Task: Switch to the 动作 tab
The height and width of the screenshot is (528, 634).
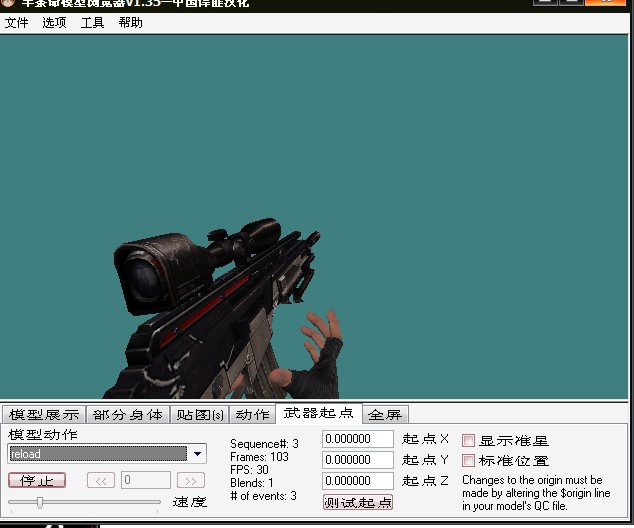Action: 252,415
